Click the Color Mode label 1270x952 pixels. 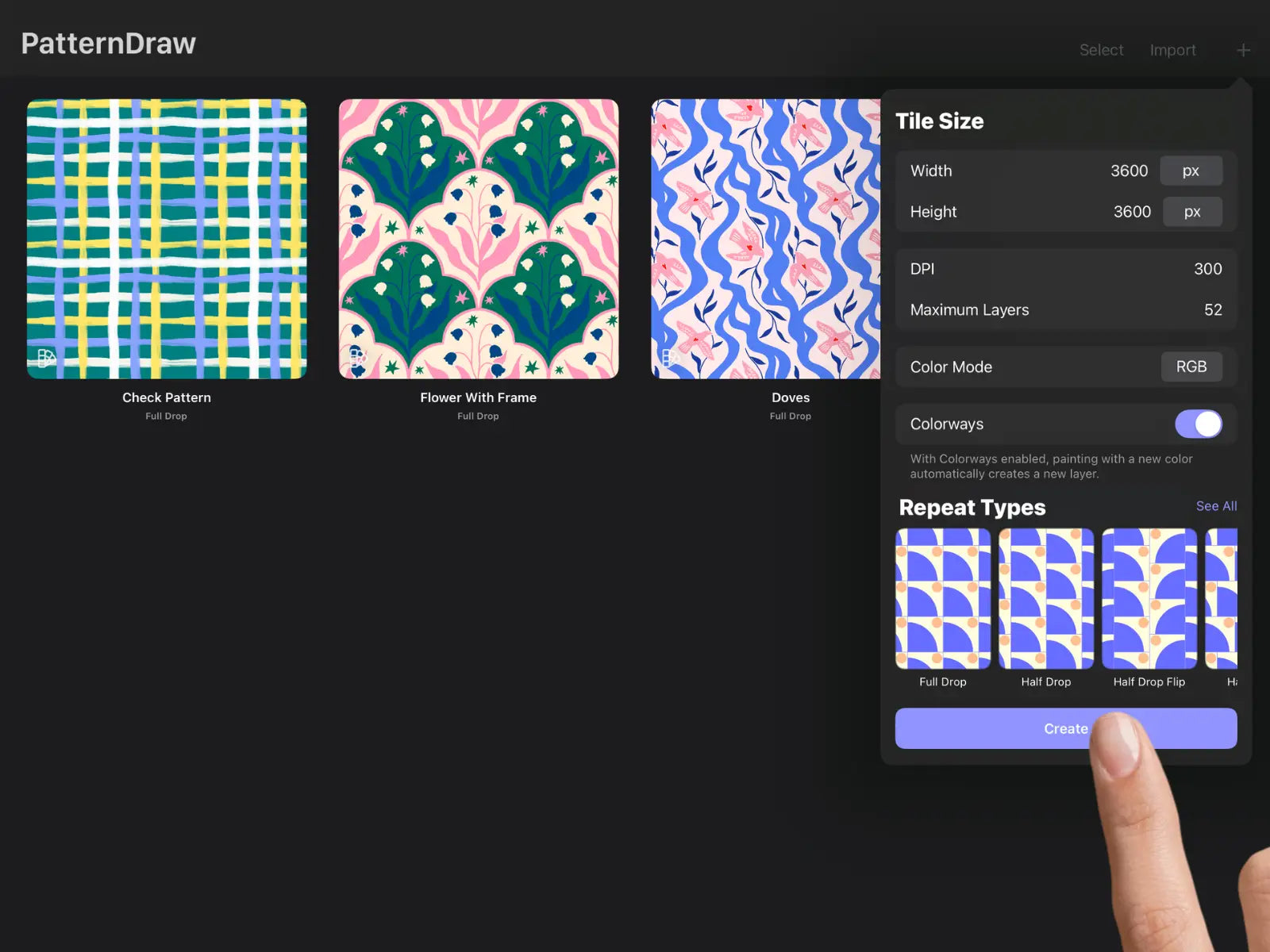coord(951,367)
